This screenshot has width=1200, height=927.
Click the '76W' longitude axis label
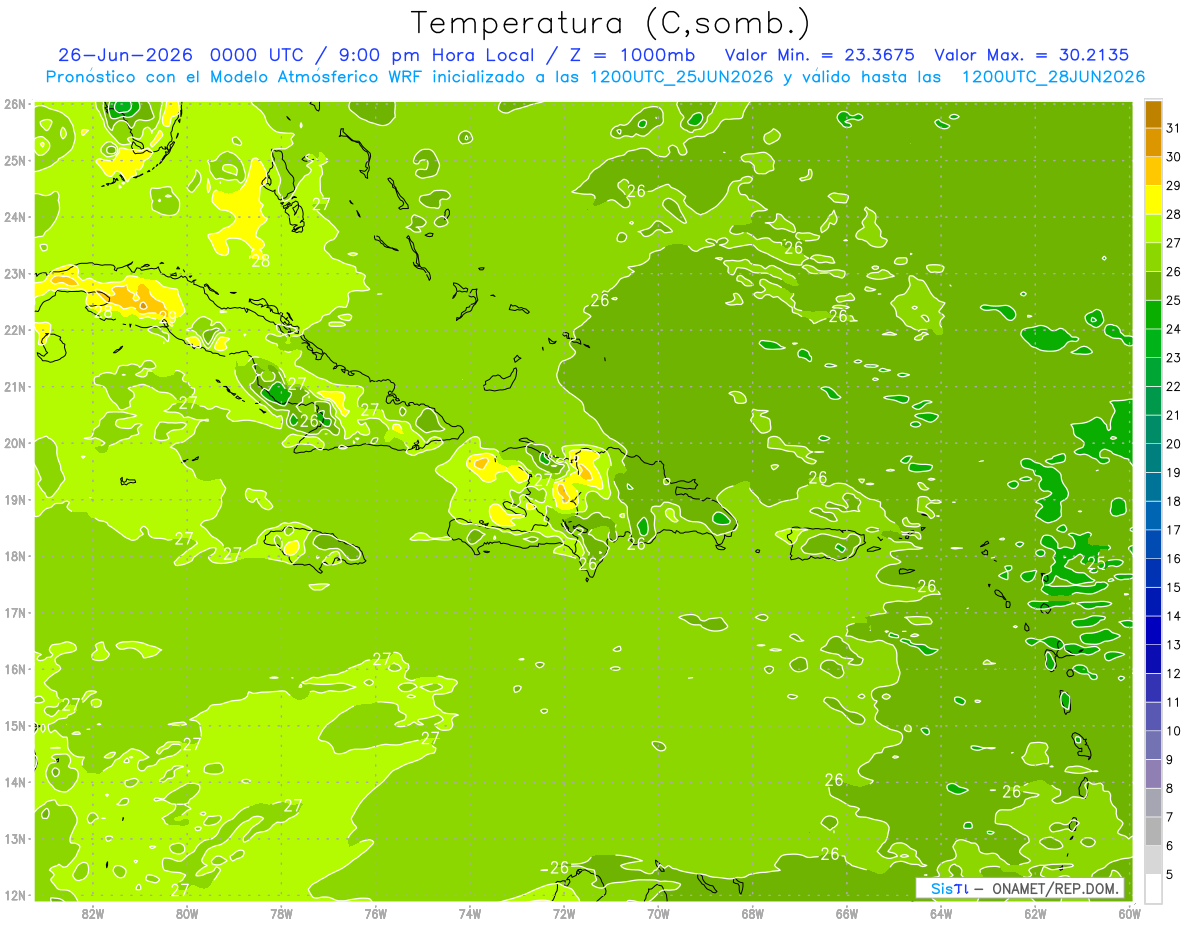(375, 913)
